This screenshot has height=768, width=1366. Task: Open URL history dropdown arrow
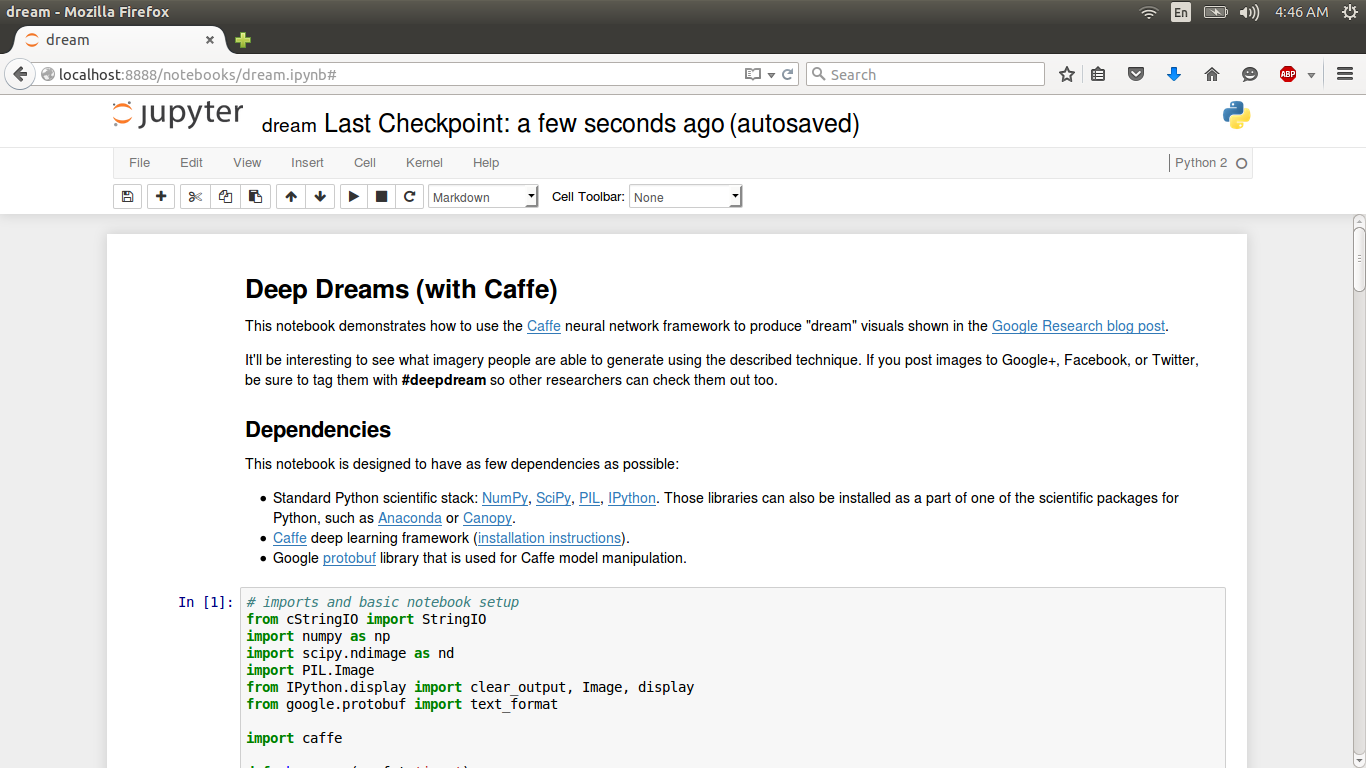click(770, 74)
